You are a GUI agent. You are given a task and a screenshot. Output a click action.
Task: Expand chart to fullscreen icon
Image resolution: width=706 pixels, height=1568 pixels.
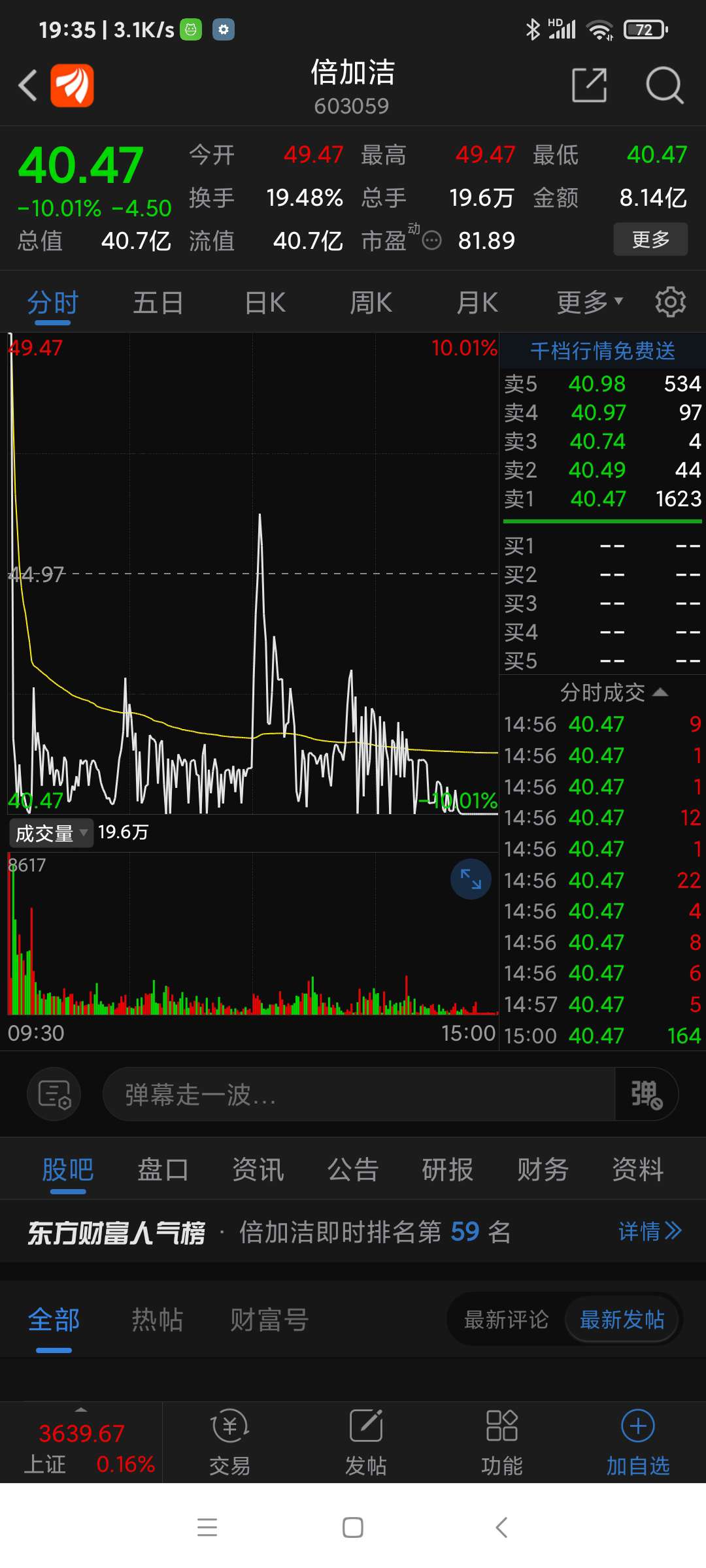(x=471, y=879)
